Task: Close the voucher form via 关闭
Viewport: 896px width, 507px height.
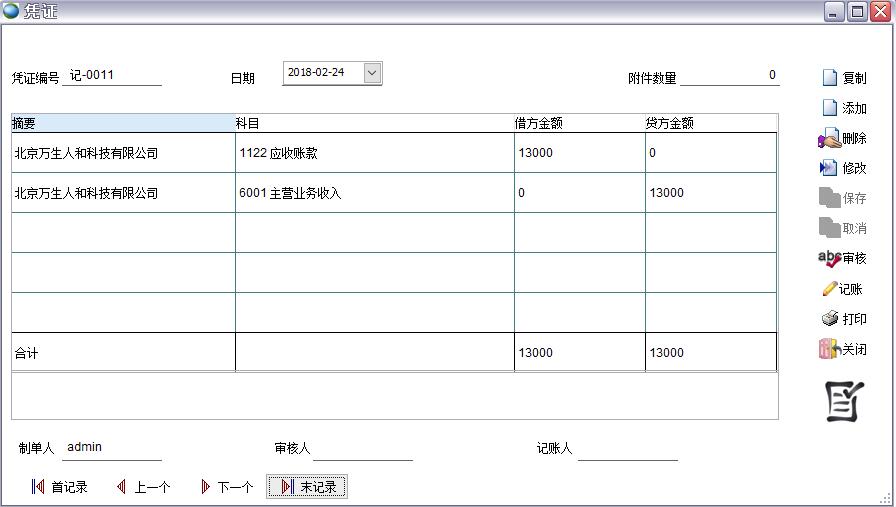Action: (842, 350)
